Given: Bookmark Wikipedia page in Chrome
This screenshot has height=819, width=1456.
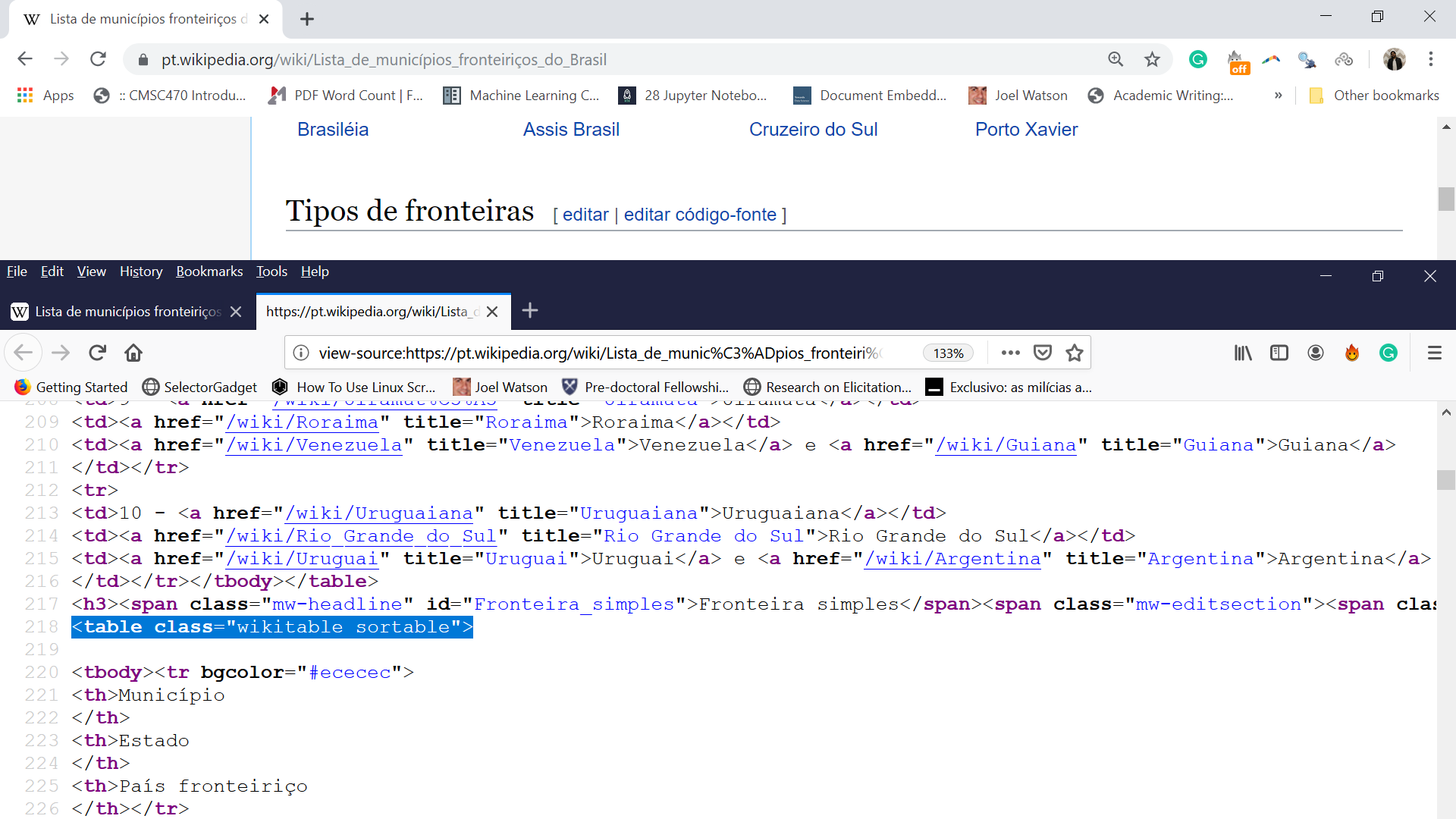Looking at the screenshot, I should point(1152,59).
